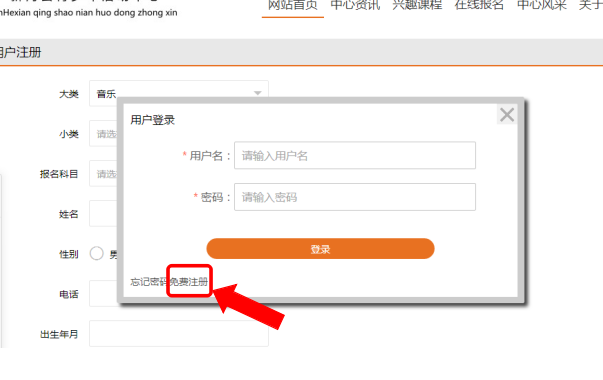Expand the 大类 dropdown showing 音乐
603x380 pixels.
[x=179, y=93]
